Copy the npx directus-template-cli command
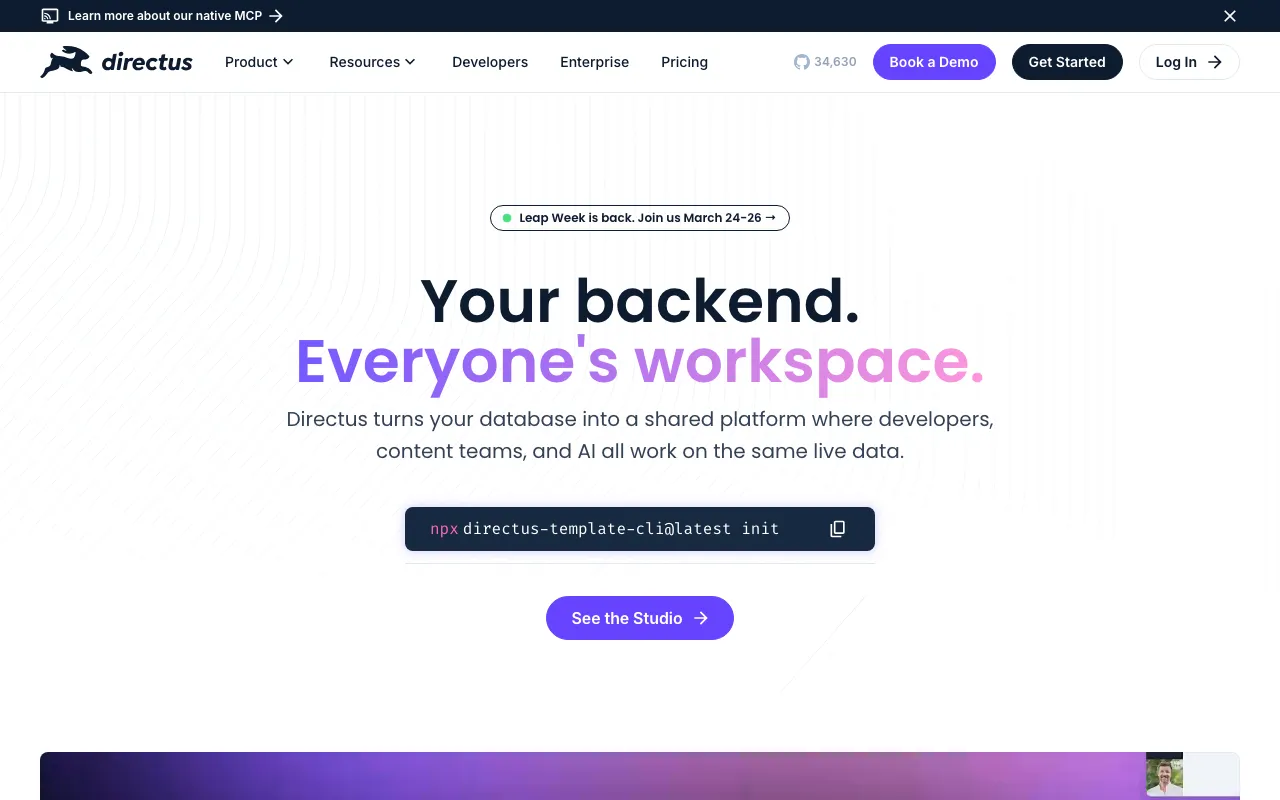The image size is (1280, 800). point(837,528)
